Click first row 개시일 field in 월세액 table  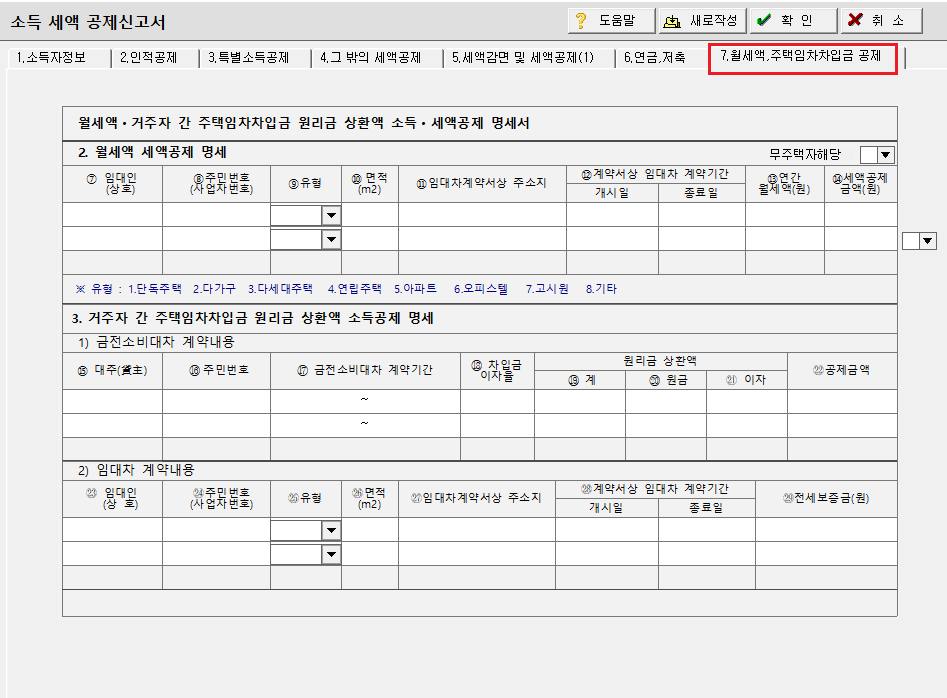(612, 215)
